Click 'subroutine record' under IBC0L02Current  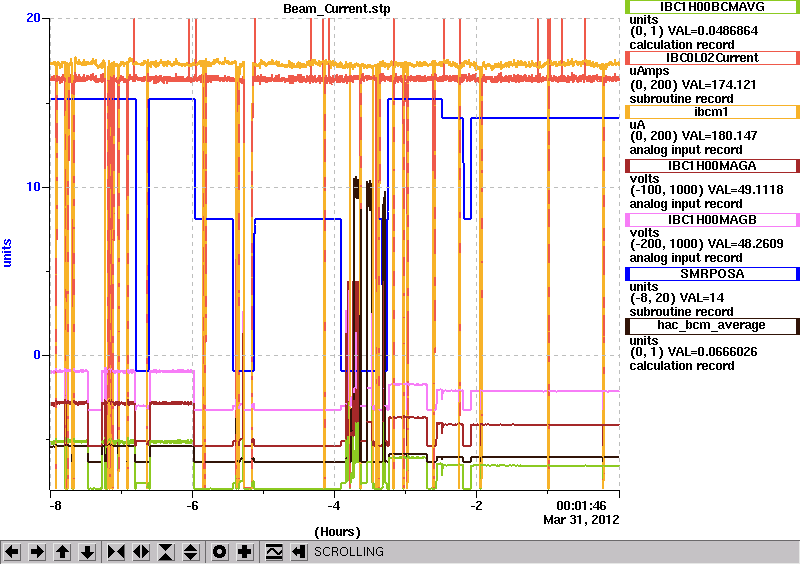[x=681, y=99]
